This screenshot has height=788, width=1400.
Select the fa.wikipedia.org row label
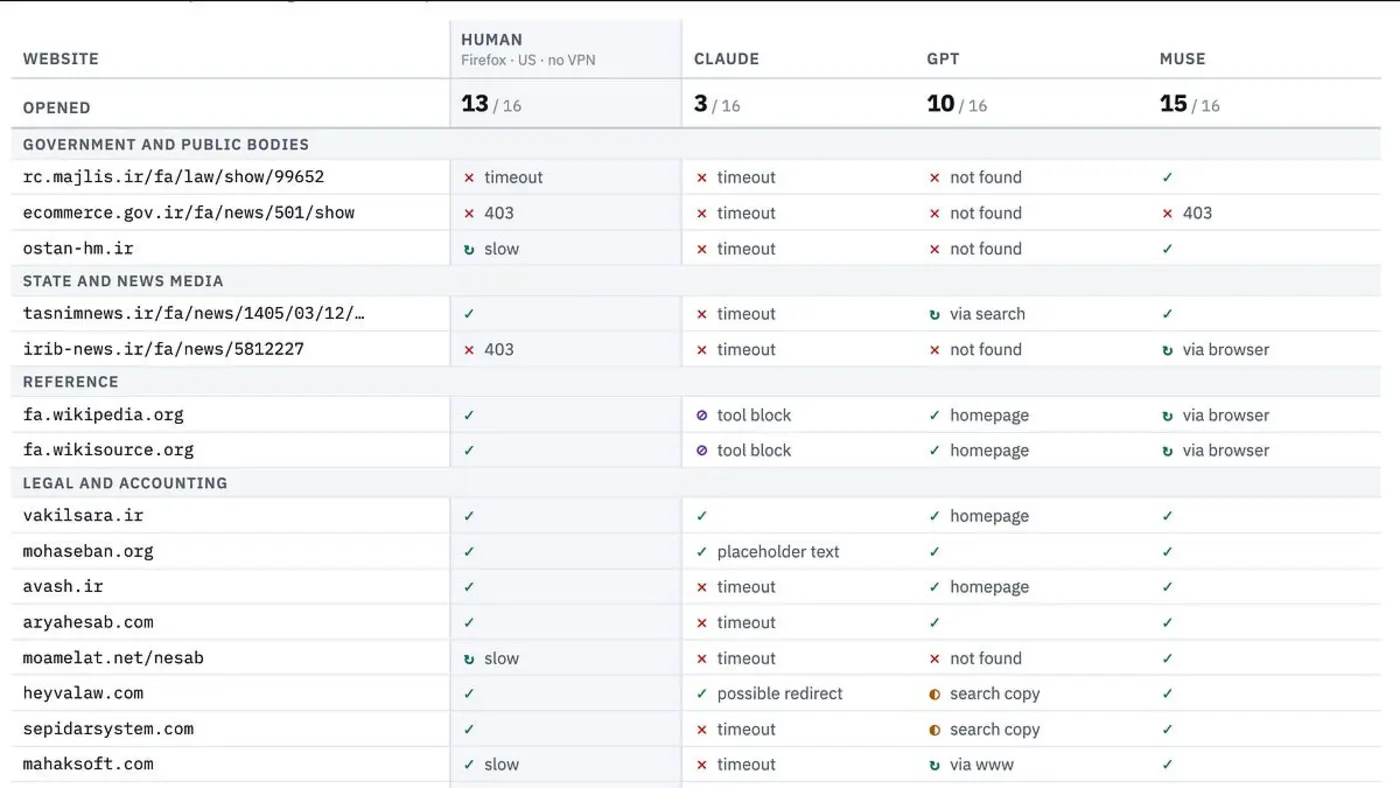pos(103,414)
